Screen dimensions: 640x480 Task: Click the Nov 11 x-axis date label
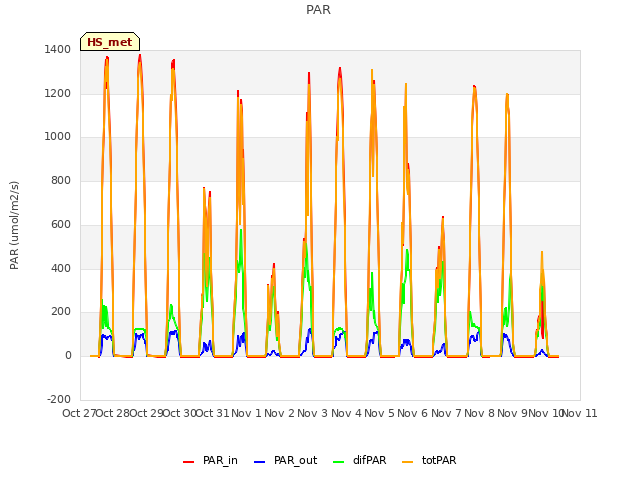pos(580,413)
